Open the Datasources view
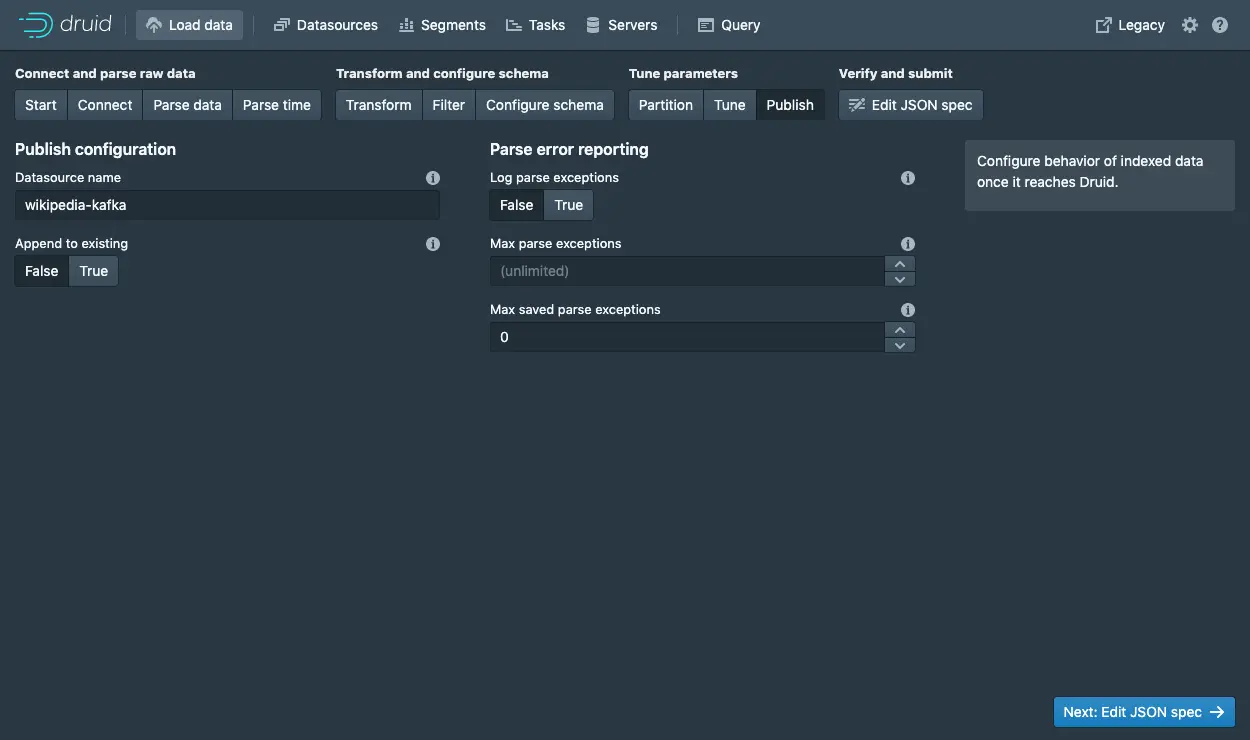 [x=325, y=25]
